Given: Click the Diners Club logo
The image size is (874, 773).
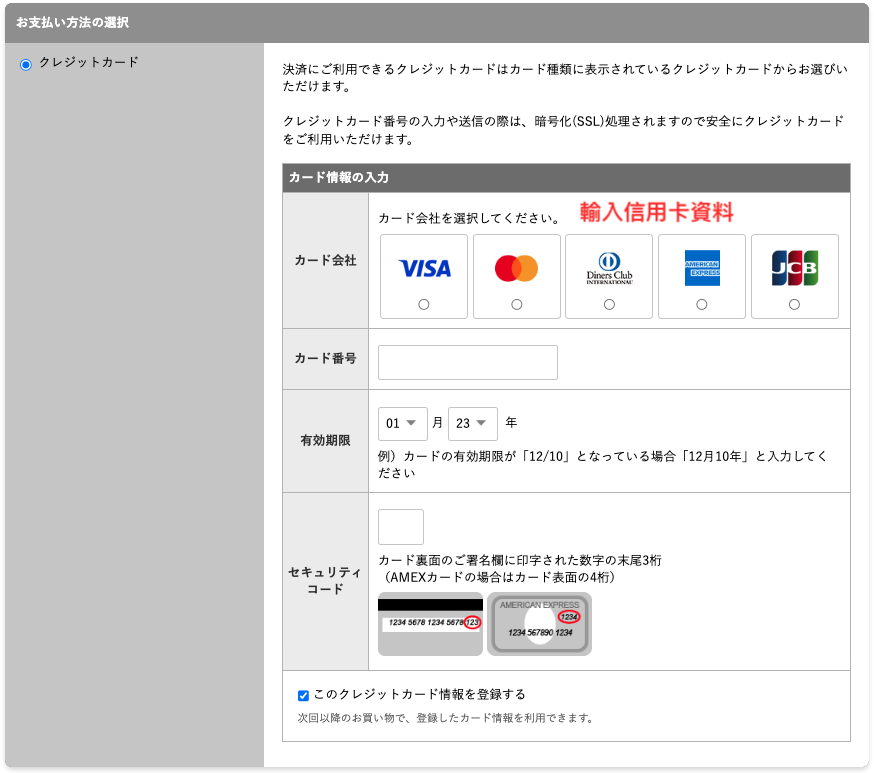Looking at the screenshot, I should point(609,268).
